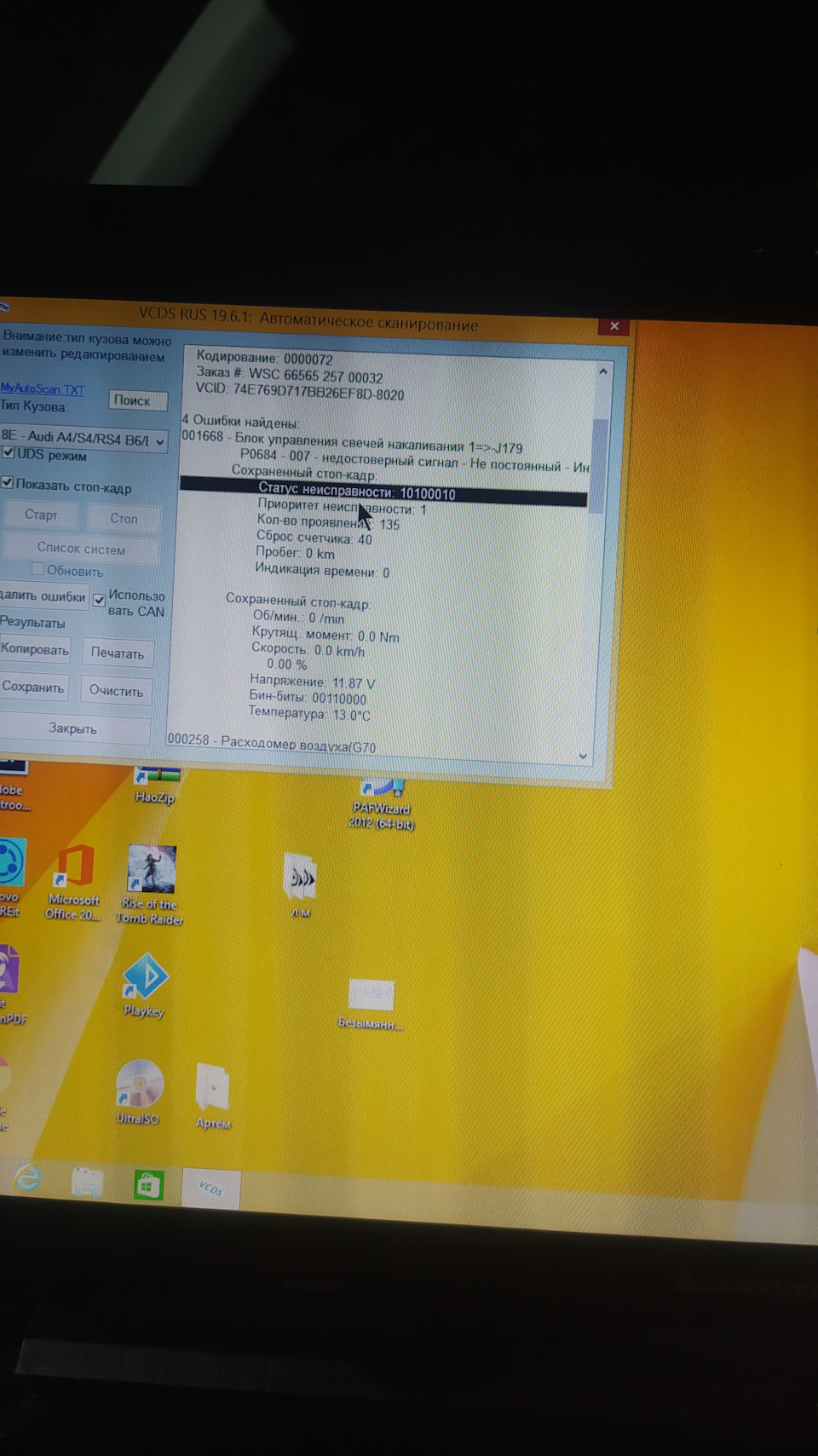The height and width of the screenshot is (1456, 818).
Task: Toggle Показать стоп-кадр checkbox
Action: coord(8,483)
